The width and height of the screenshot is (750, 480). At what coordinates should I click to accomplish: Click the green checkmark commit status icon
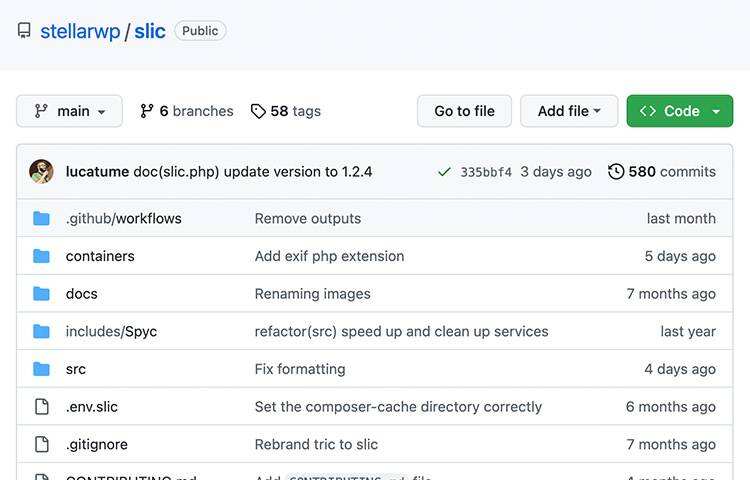click(x=444, y=172)
